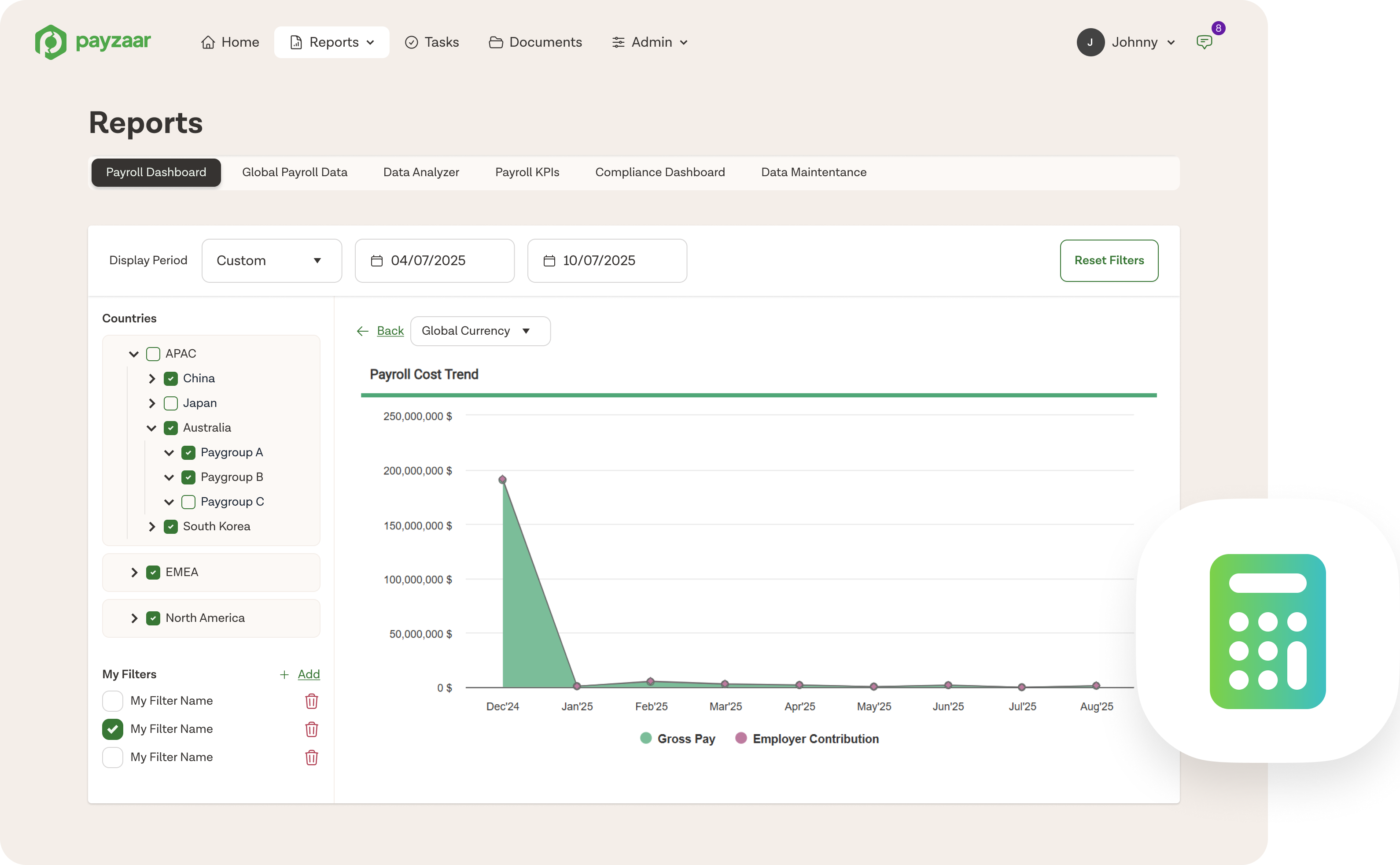This screenshot has width=1400, height=865.
Task: Open the Johnny user menu
Action: [x=1126, y=42]
